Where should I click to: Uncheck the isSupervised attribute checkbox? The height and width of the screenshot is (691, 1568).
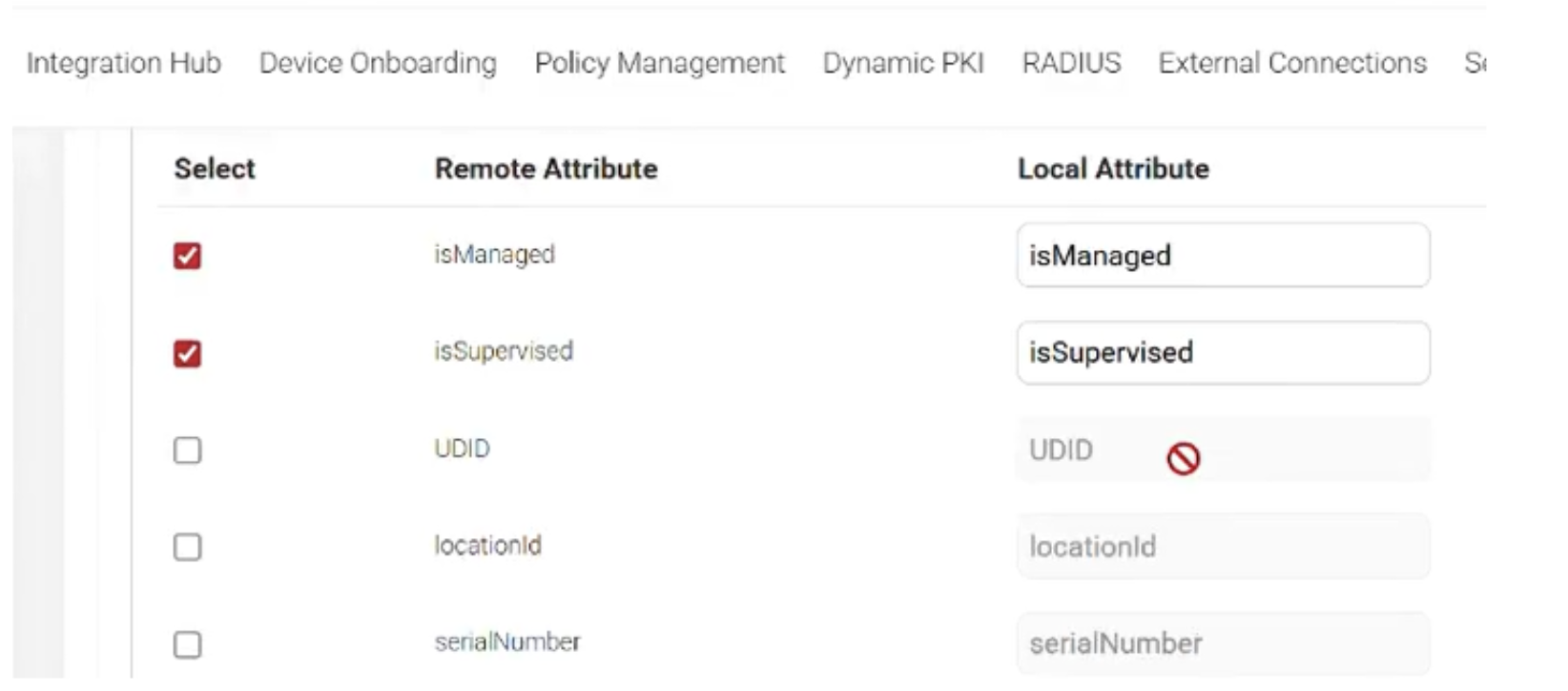[x=188, y=353]
